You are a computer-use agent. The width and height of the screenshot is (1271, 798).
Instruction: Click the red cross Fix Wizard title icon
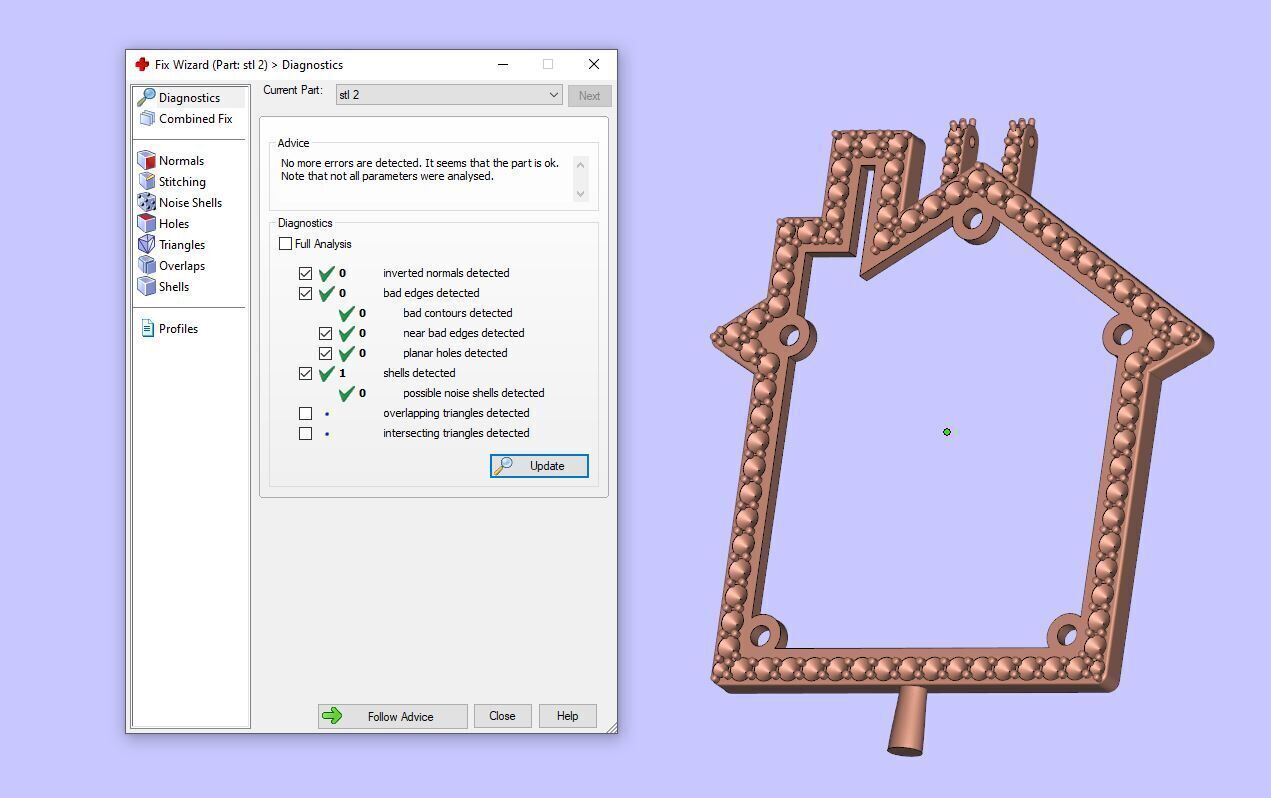tap(142, 64)
